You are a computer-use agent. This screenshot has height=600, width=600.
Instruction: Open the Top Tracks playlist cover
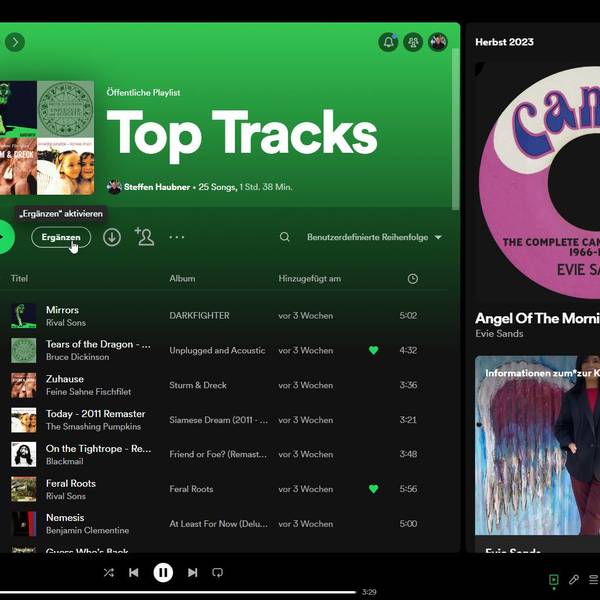pyautogui.click(x=47, y=138)
